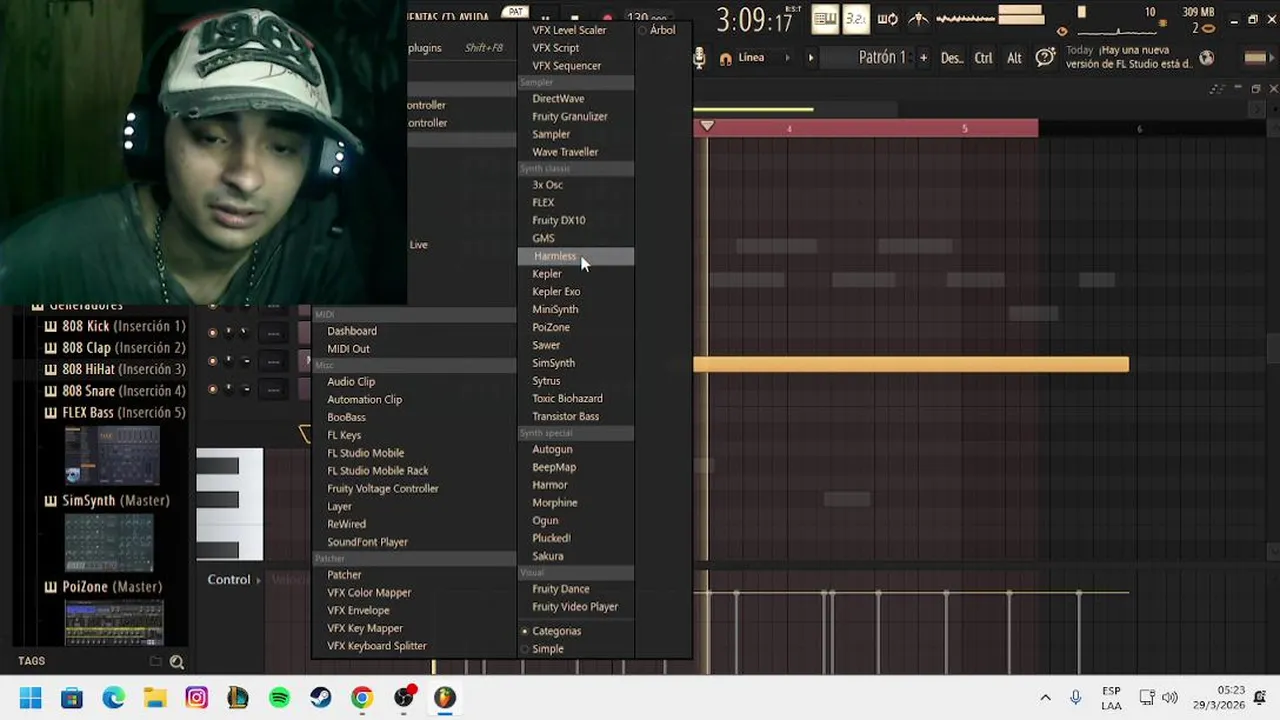Click the metronome icon in the top toolbar
The image size is (1280, 720).
pos(917,18)
